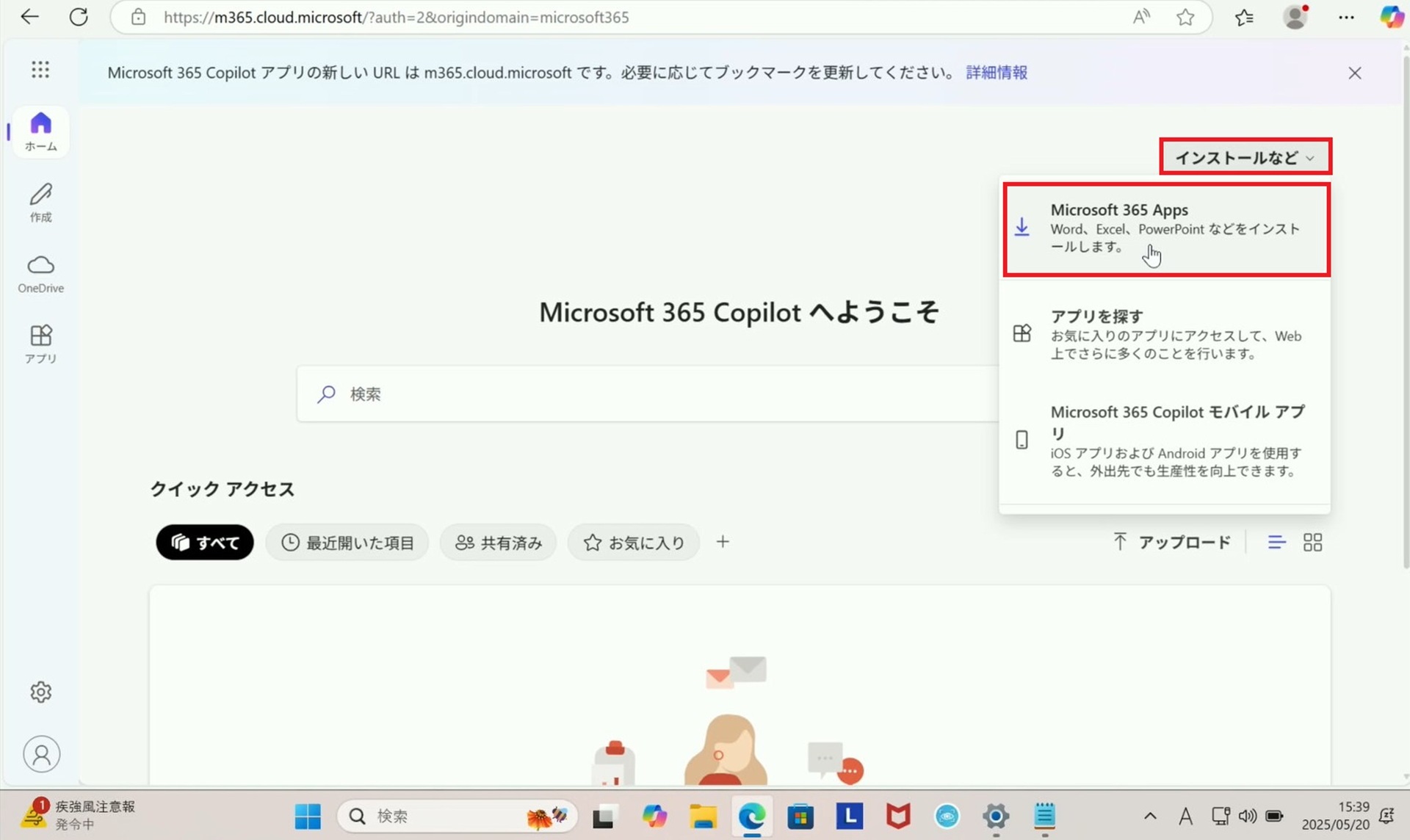Screen dimensions: 1410x840
Task: Switch to grid view
Action: coord(1312,543)
